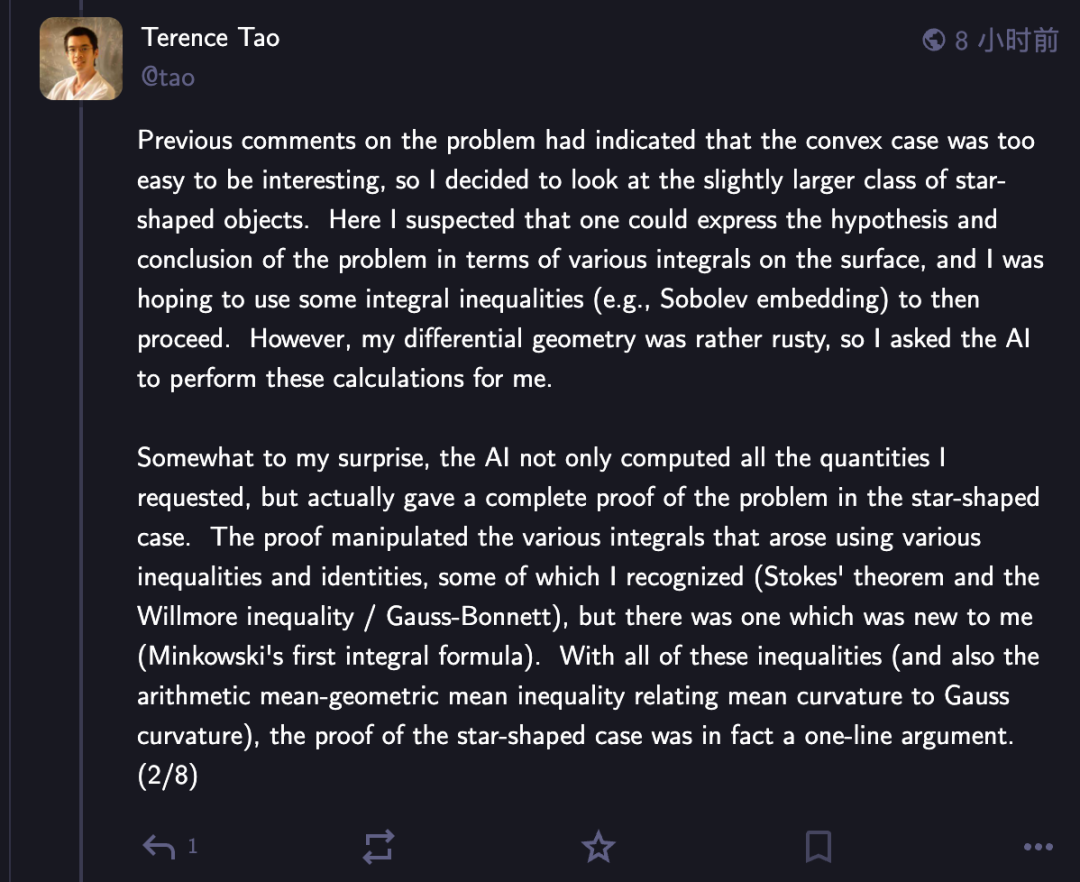Screen dimensions: 1080x882
Task: Open Terence Tao's profile picture
Action: tap(81, 59)
